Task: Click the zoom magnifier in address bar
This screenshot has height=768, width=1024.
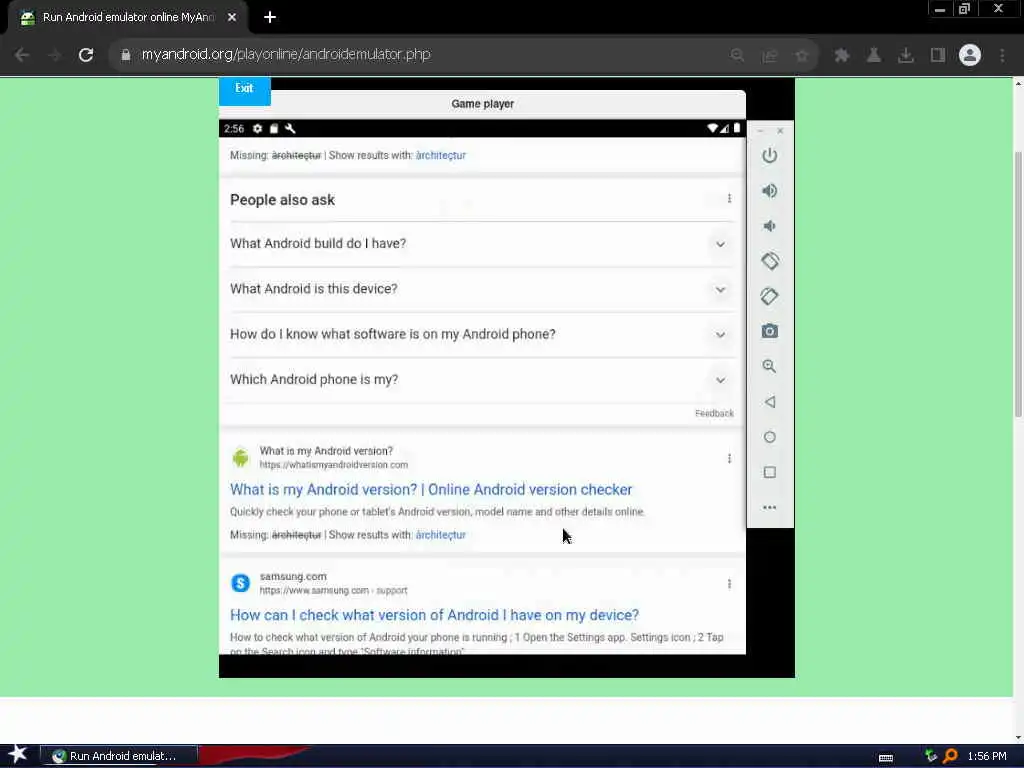Action: pos(737,56)
